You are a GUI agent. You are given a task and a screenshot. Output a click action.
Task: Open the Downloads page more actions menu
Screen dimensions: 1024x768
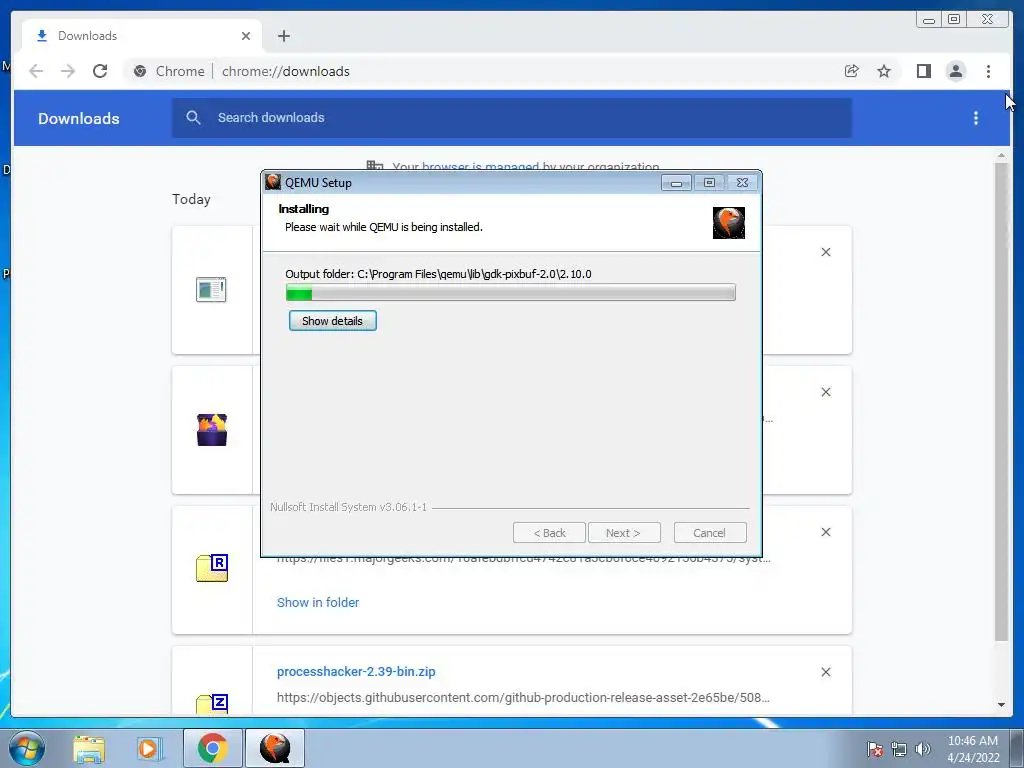(976, 118)
